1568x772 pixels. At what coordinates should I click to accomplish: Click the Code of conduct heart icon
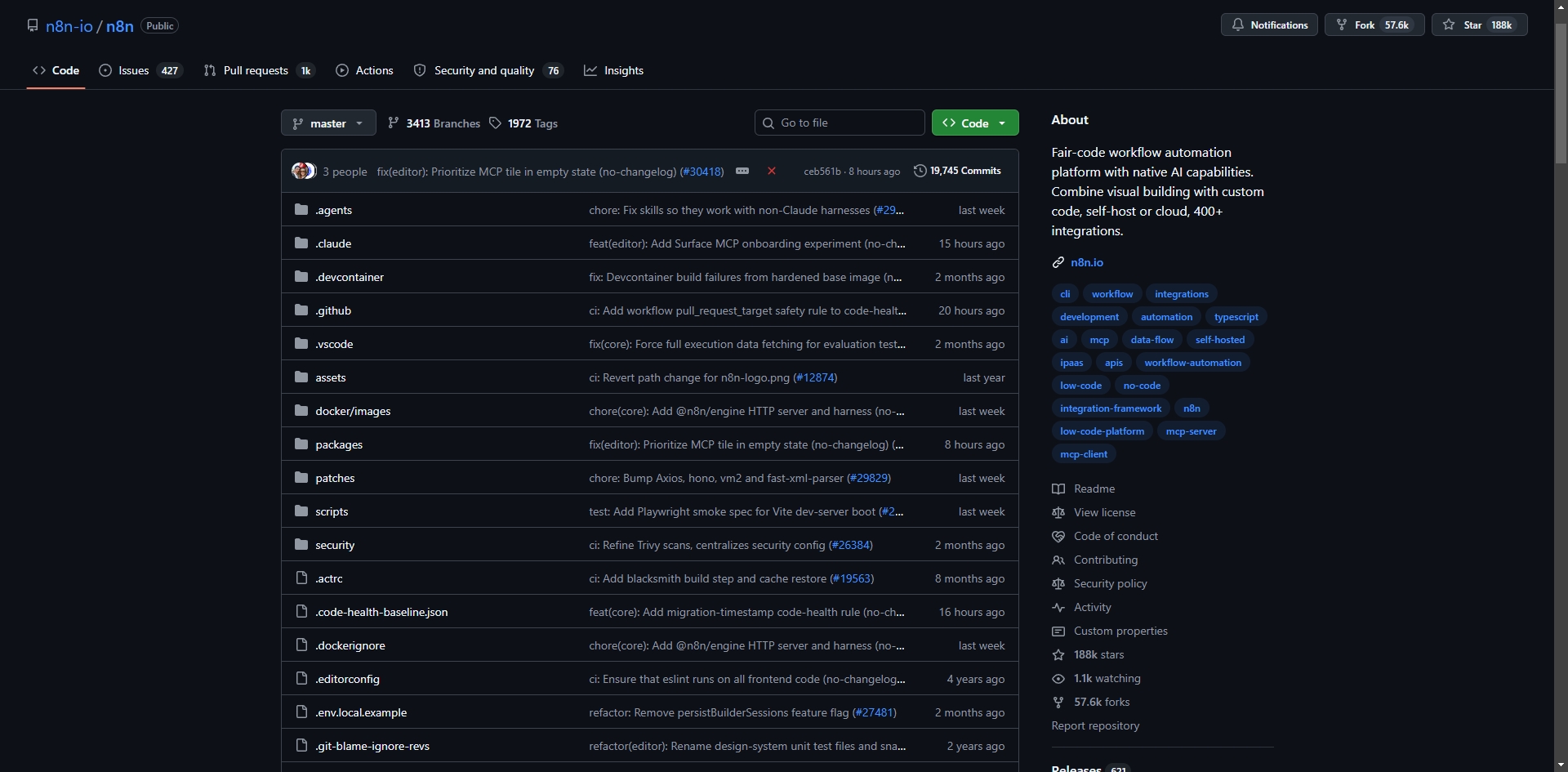1058,536
